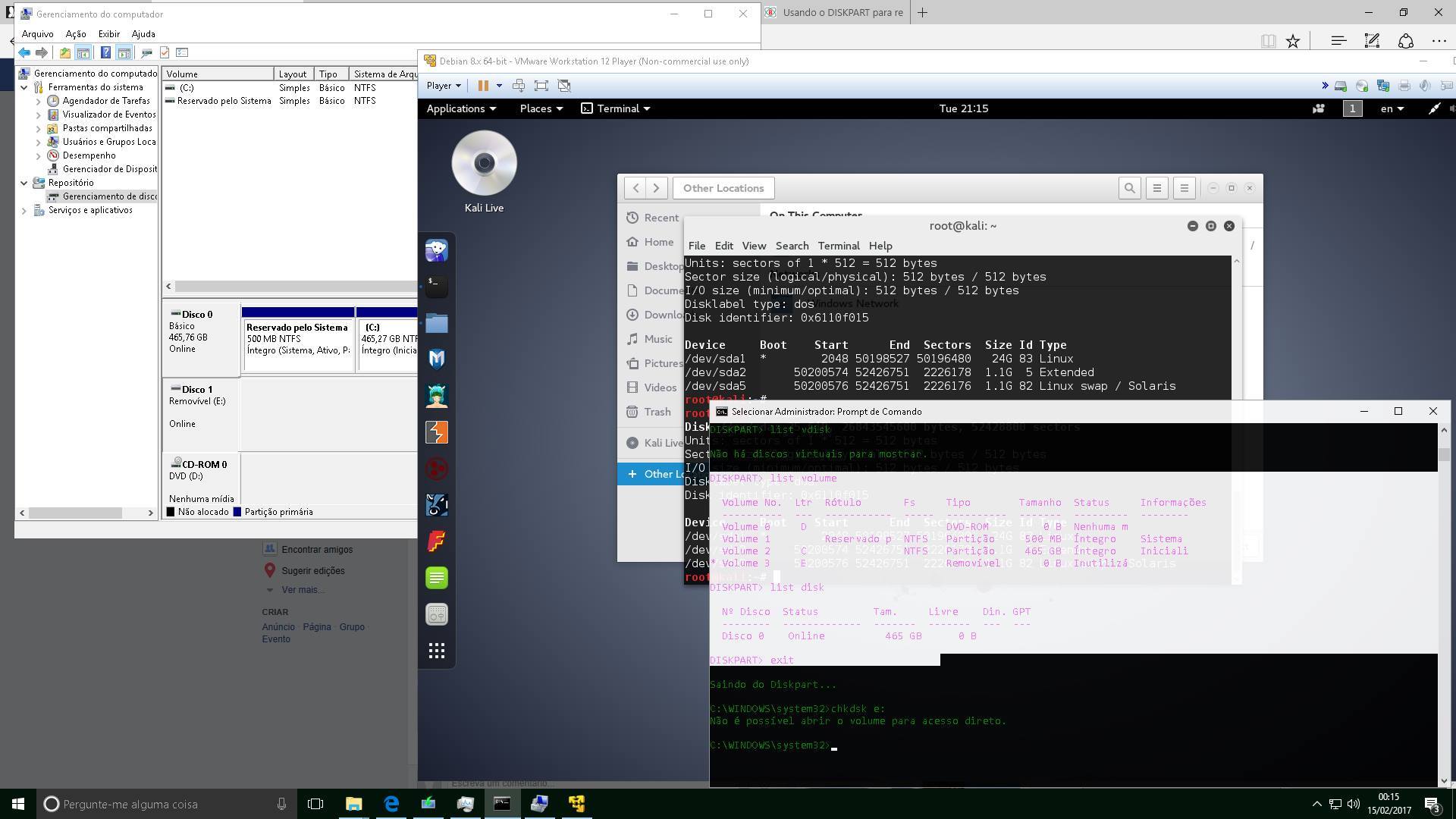Select Desempenho in the tree
Viewport: 1456px width, 819px height.
coord(89,155)
